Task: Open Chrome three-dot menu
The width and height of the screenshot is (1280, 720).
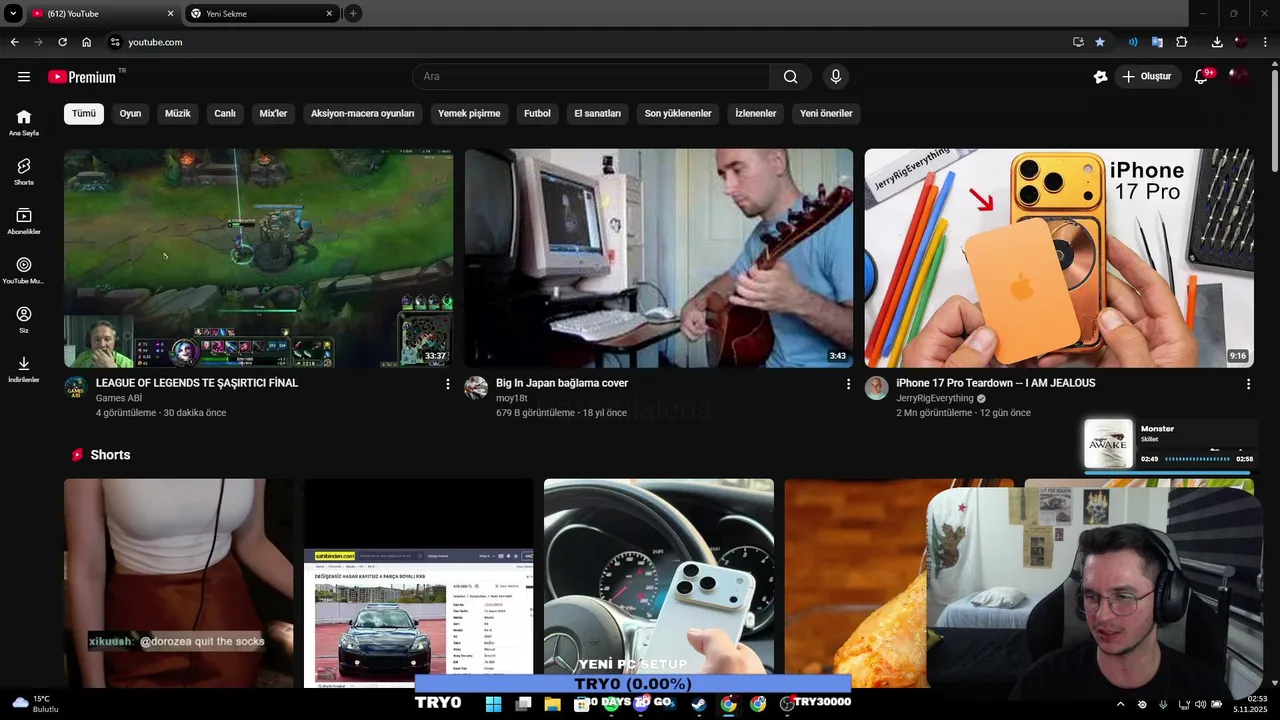Action: point(1266,42)
